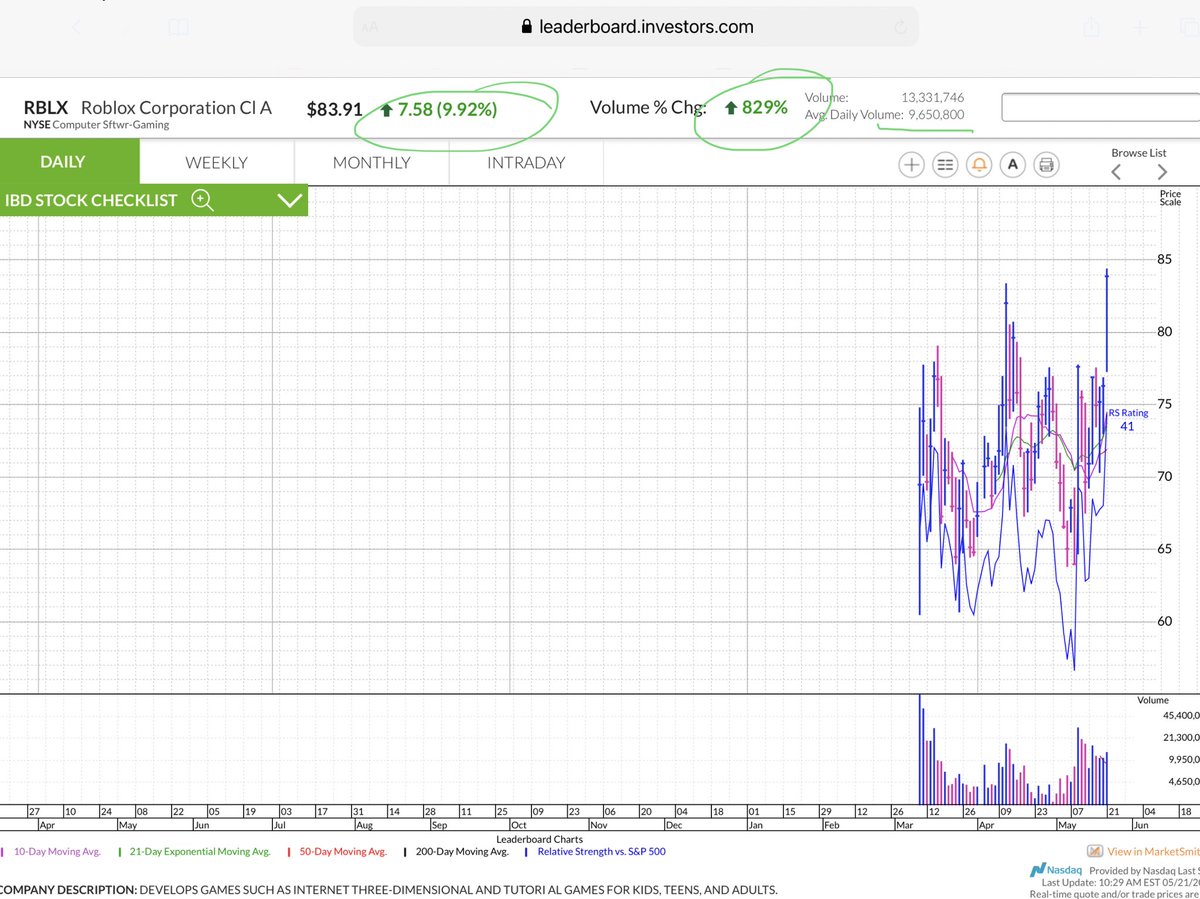Open Safari bookmarks book icon
Image resolution: width=1200 pixels, height=899 pixels.
click(179, 27)
